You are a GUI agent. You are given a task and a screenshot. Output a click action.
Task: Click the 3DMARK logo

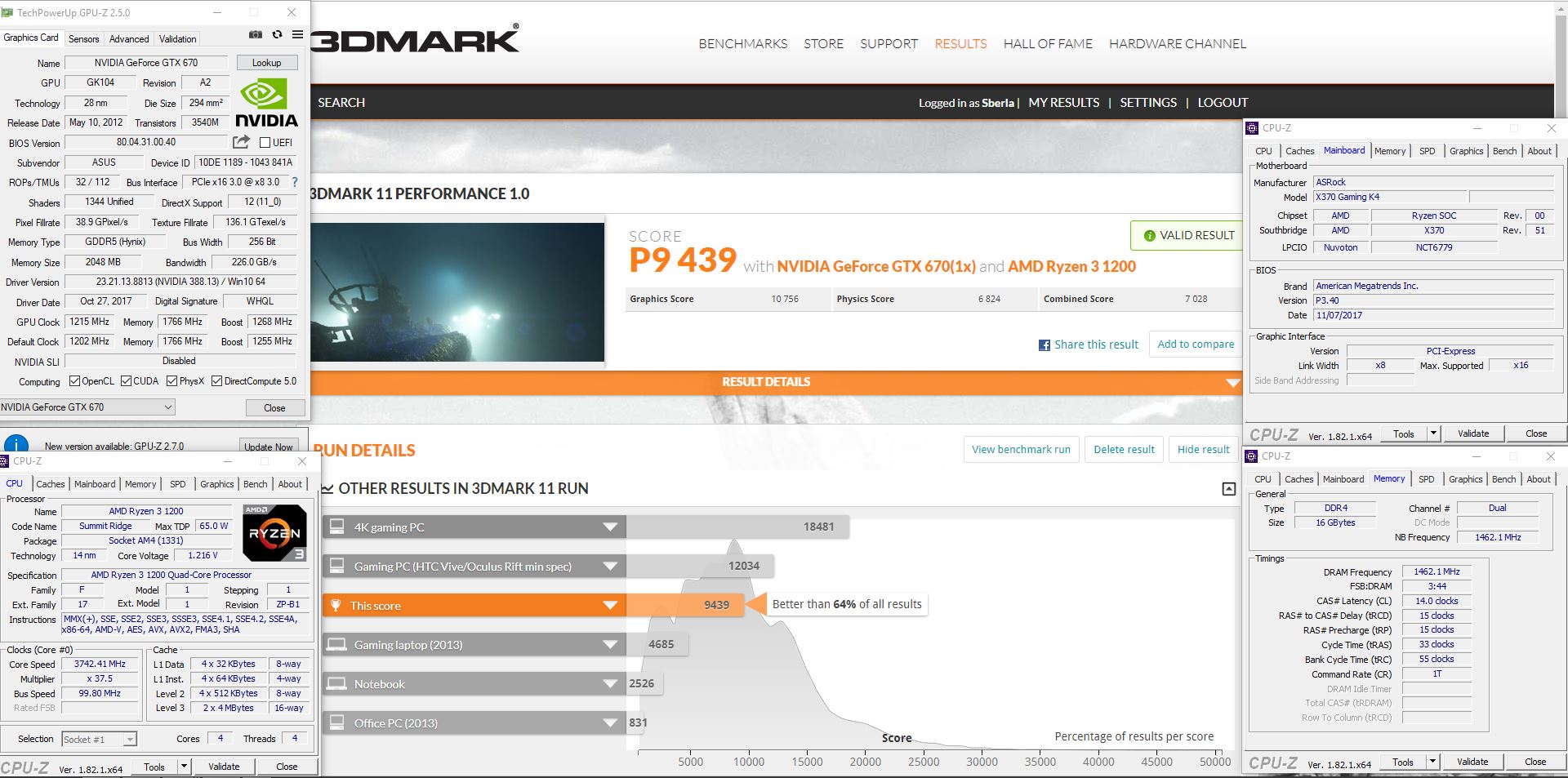(415, 39)
